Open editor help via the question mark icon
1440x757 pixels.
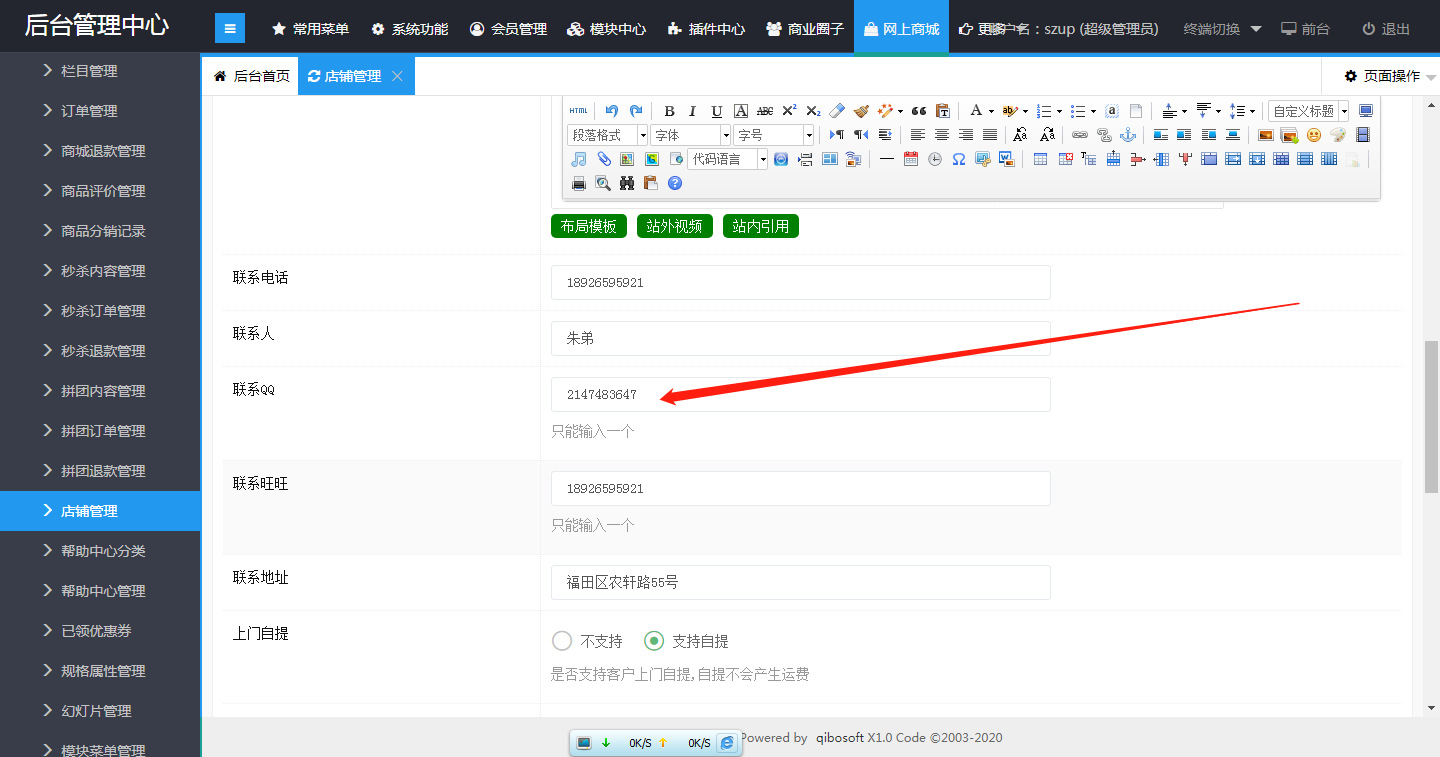tap(675, 183)
